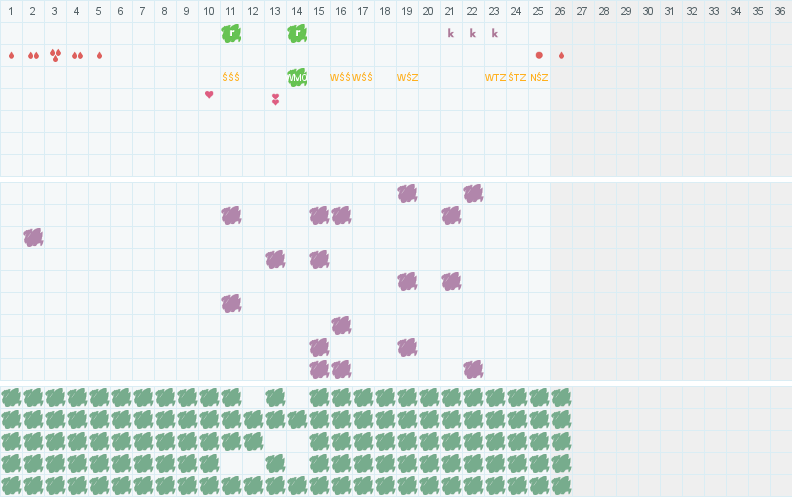Click the orange 'ŚTZ' code on day 24
Screen dimensions: 792x497
coord(517,77)
